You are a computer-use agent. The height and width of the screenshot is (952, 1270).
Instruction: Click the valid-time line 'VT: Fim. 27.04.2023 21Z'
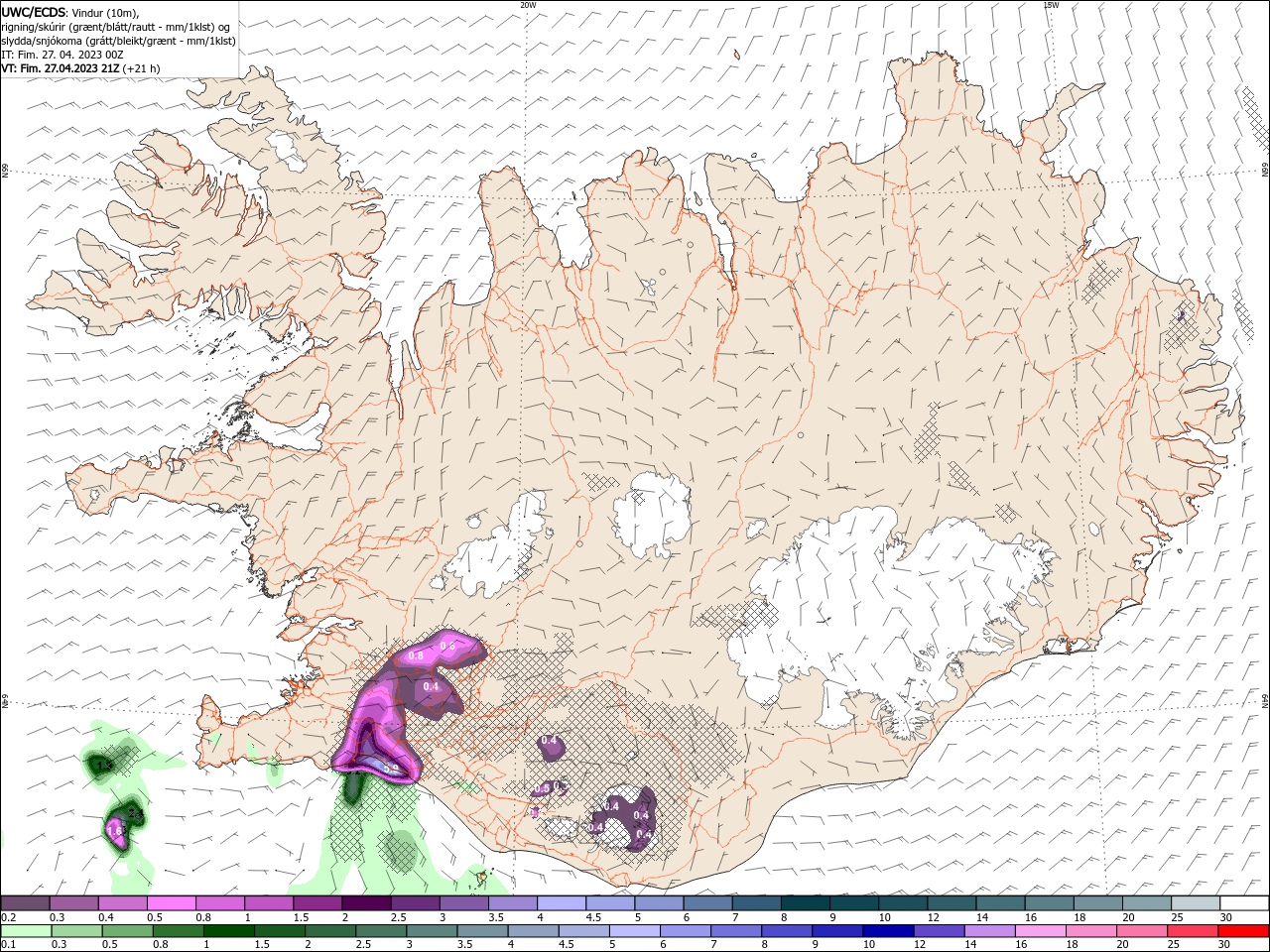(63, 68)
